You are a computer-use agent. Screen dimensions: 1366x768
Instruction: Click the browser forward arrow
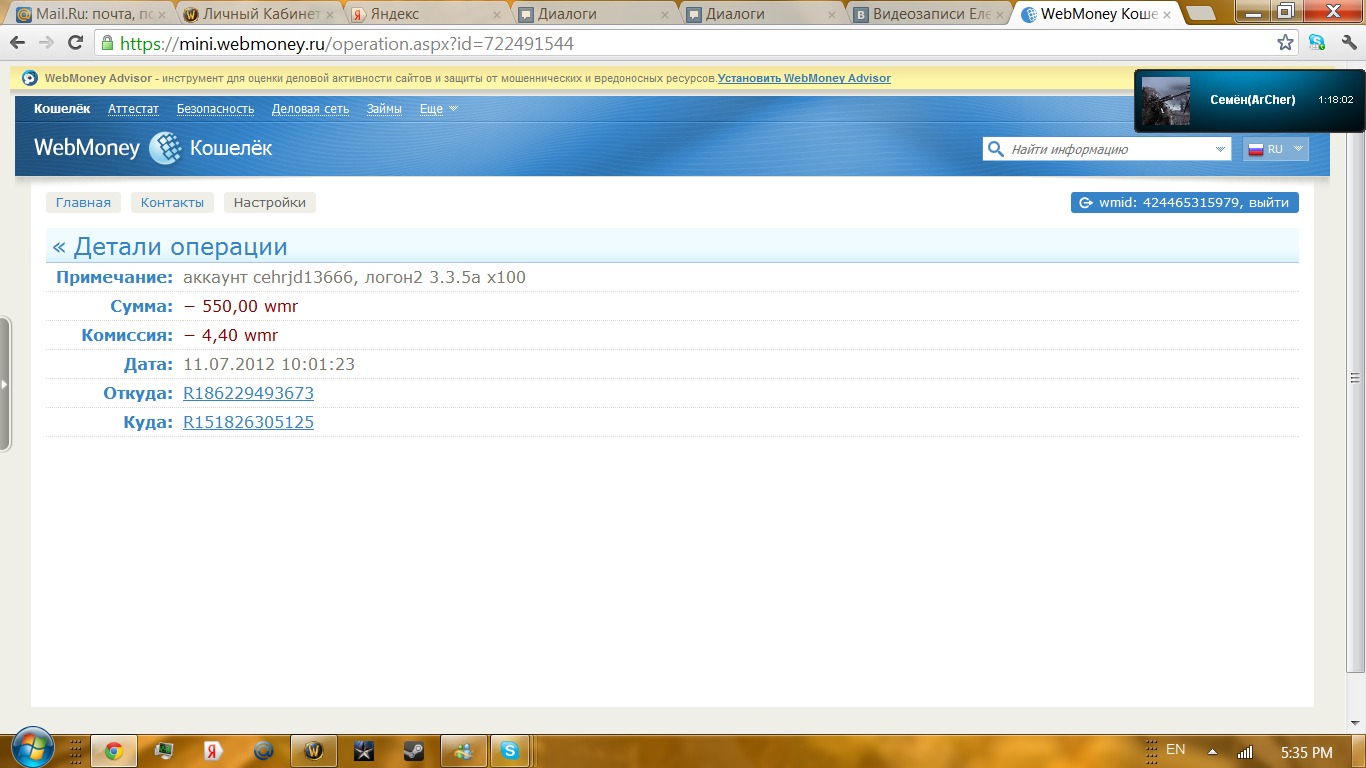pos(46,44)
